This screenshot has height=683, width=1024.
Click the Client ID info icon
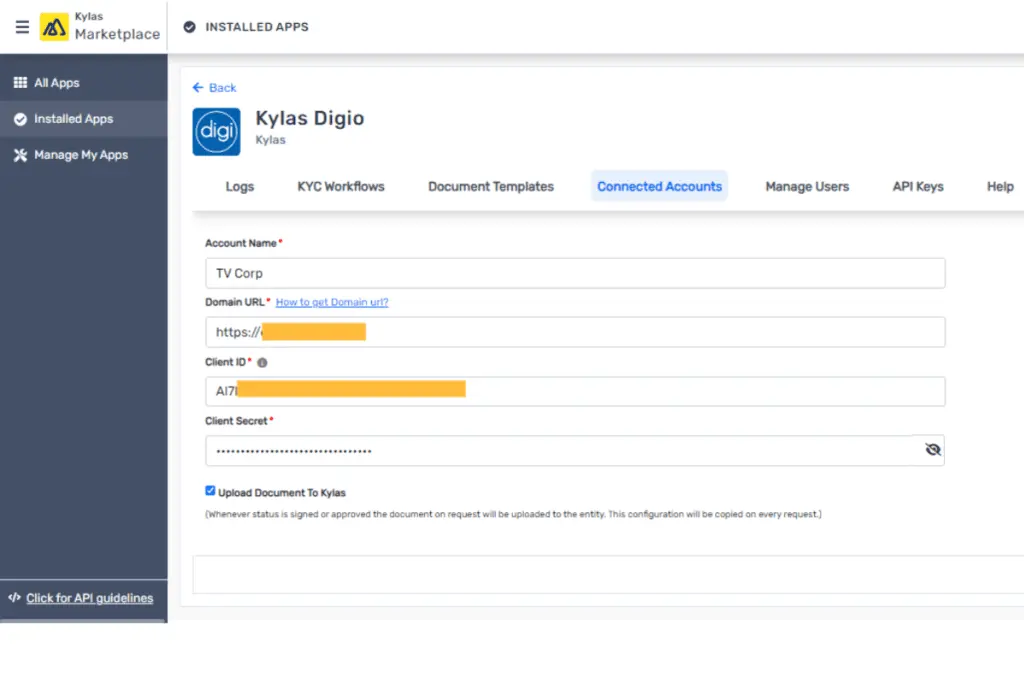(x=262, y=362)
